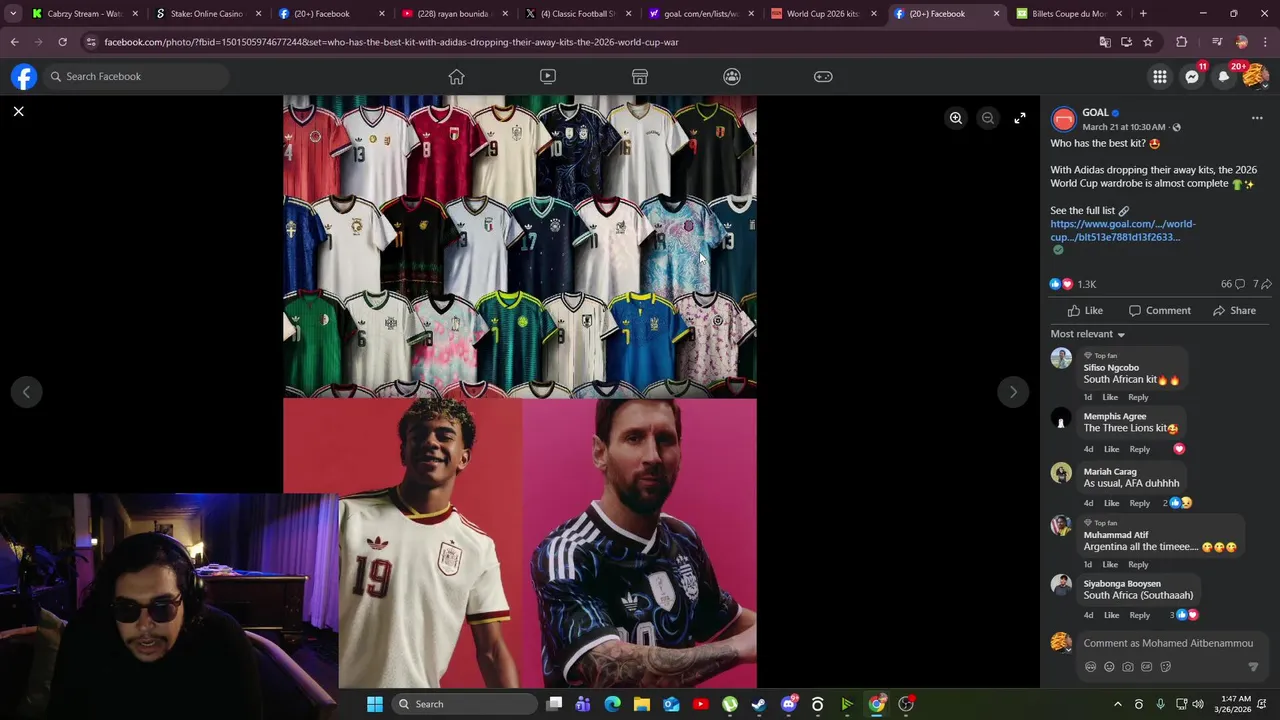Like the GOAL post
The height and width of the screenshot is (720, 1280).
pos(1085,311)
